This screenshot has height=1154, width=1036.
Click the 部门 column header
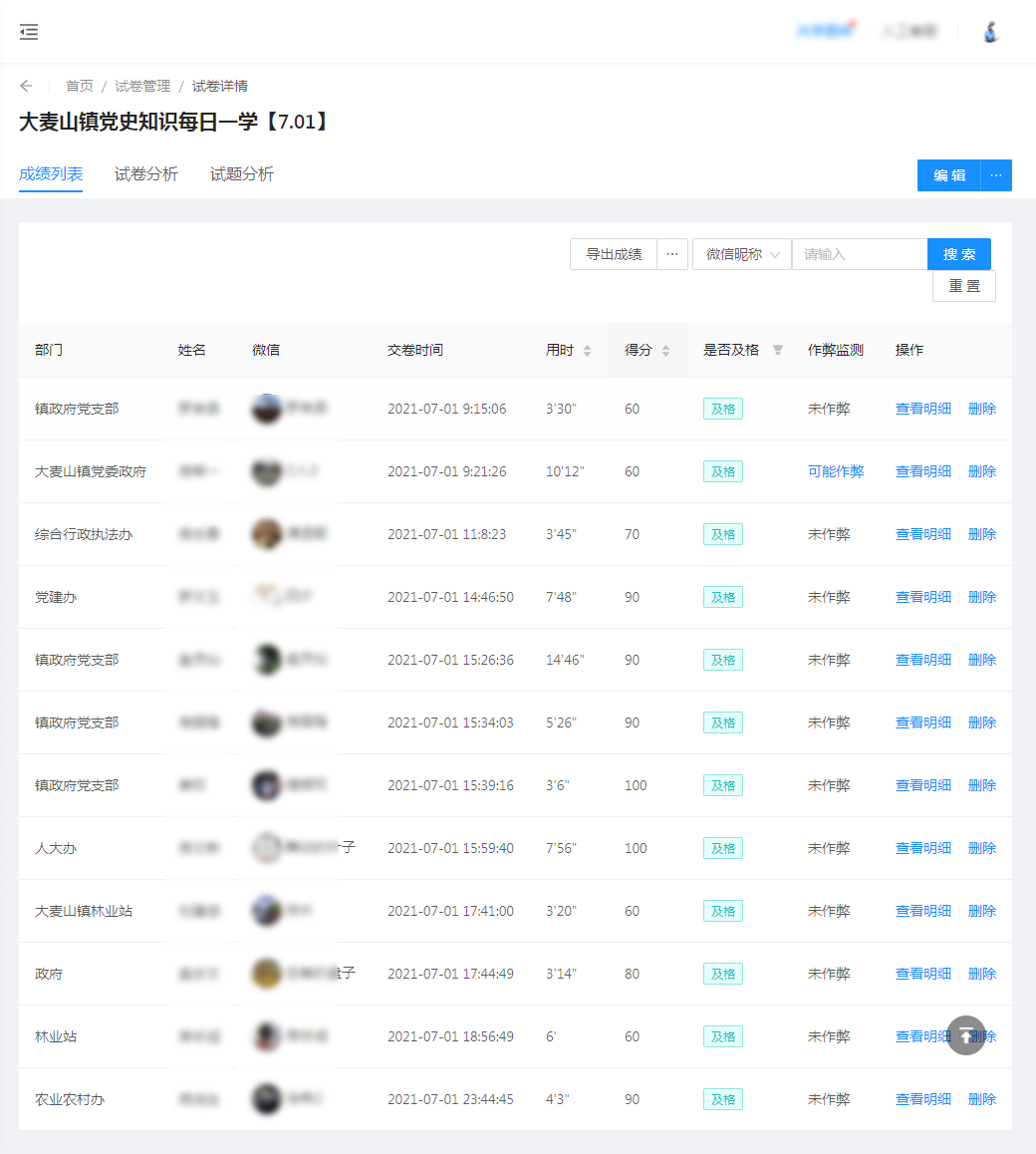49,351
